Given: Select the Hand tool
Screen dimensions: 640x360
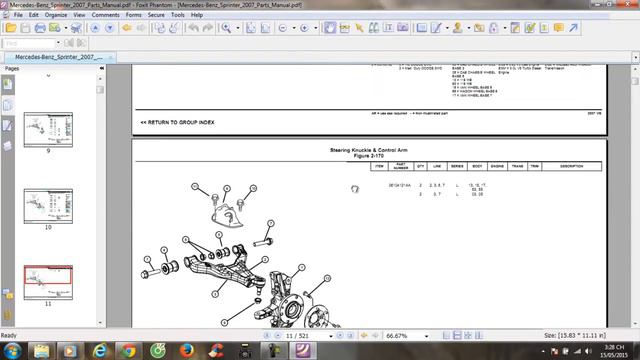Looking at the screenshot, I should pyautogui.click(x=329, y=28).
